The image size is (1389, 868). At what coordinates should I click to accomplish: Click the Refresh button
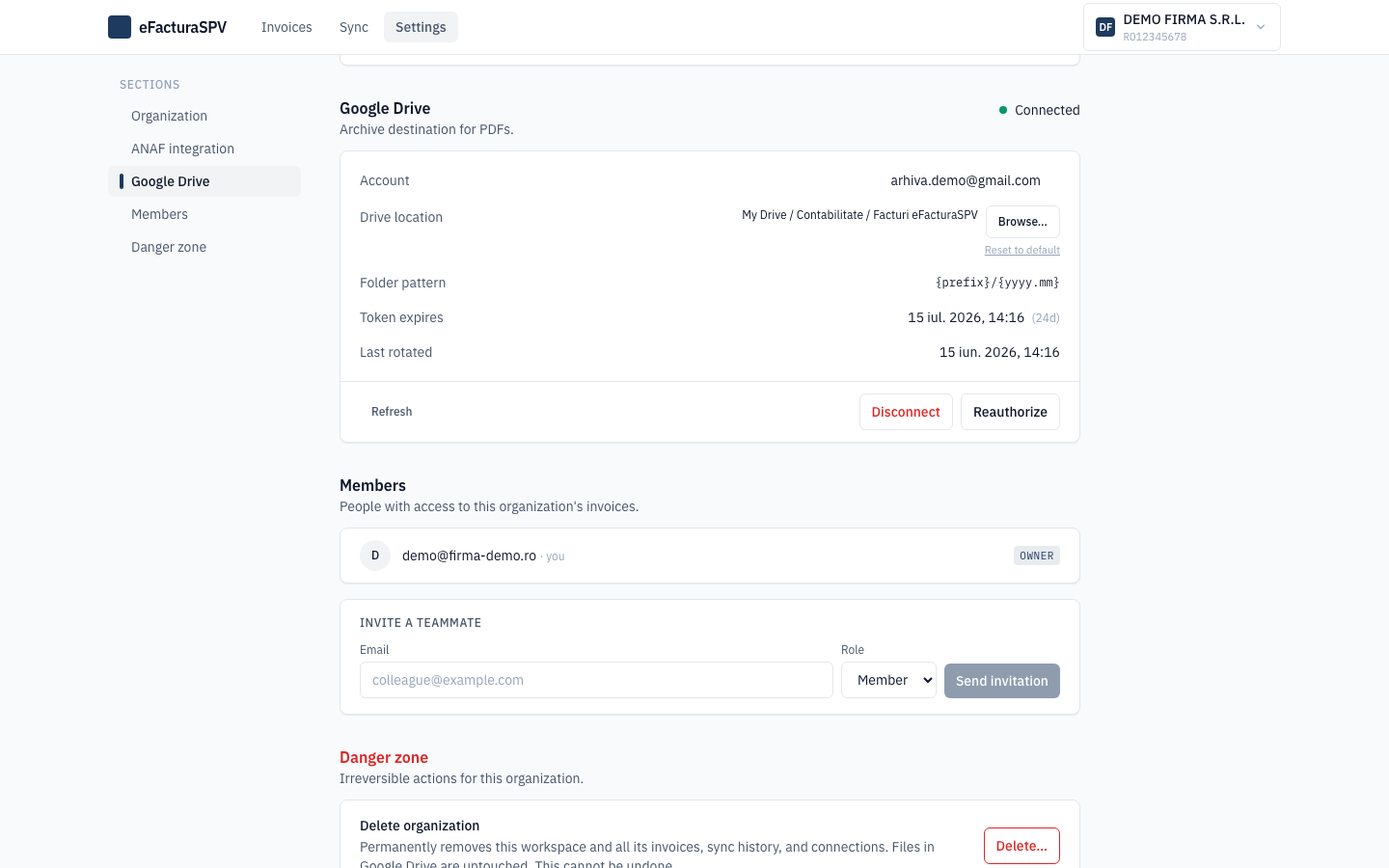(x=392, y=412)
